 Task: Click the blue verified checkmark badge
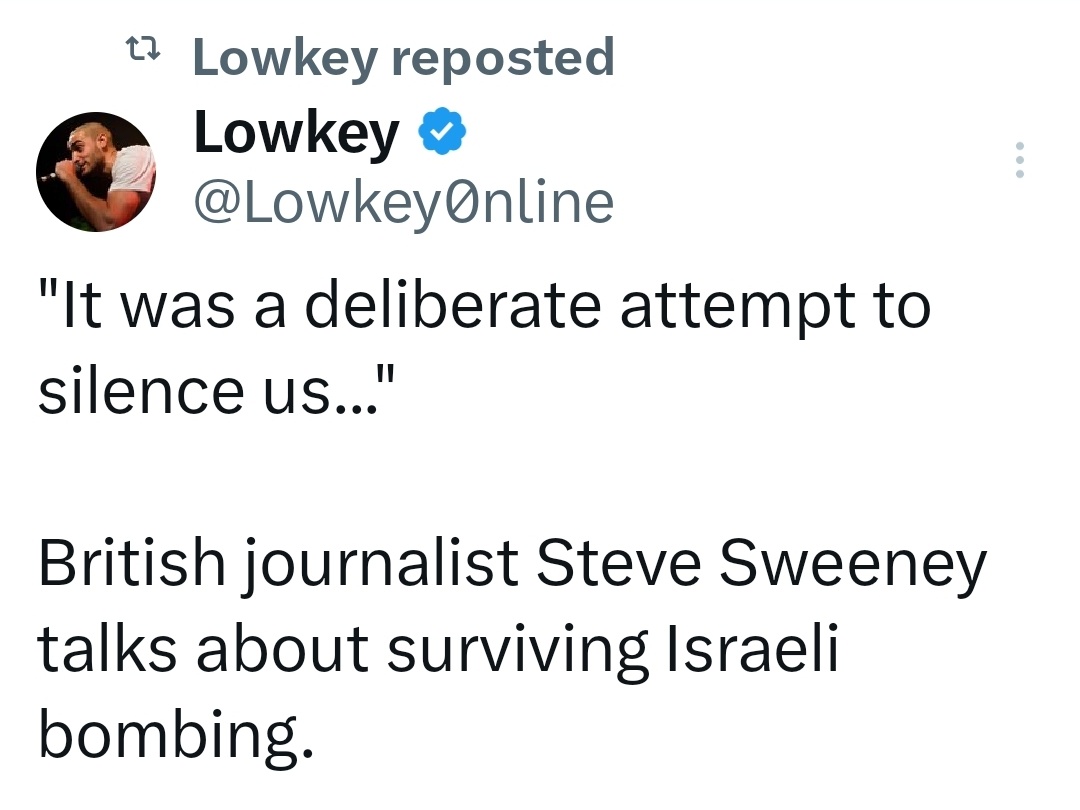[x=442, y=134]
